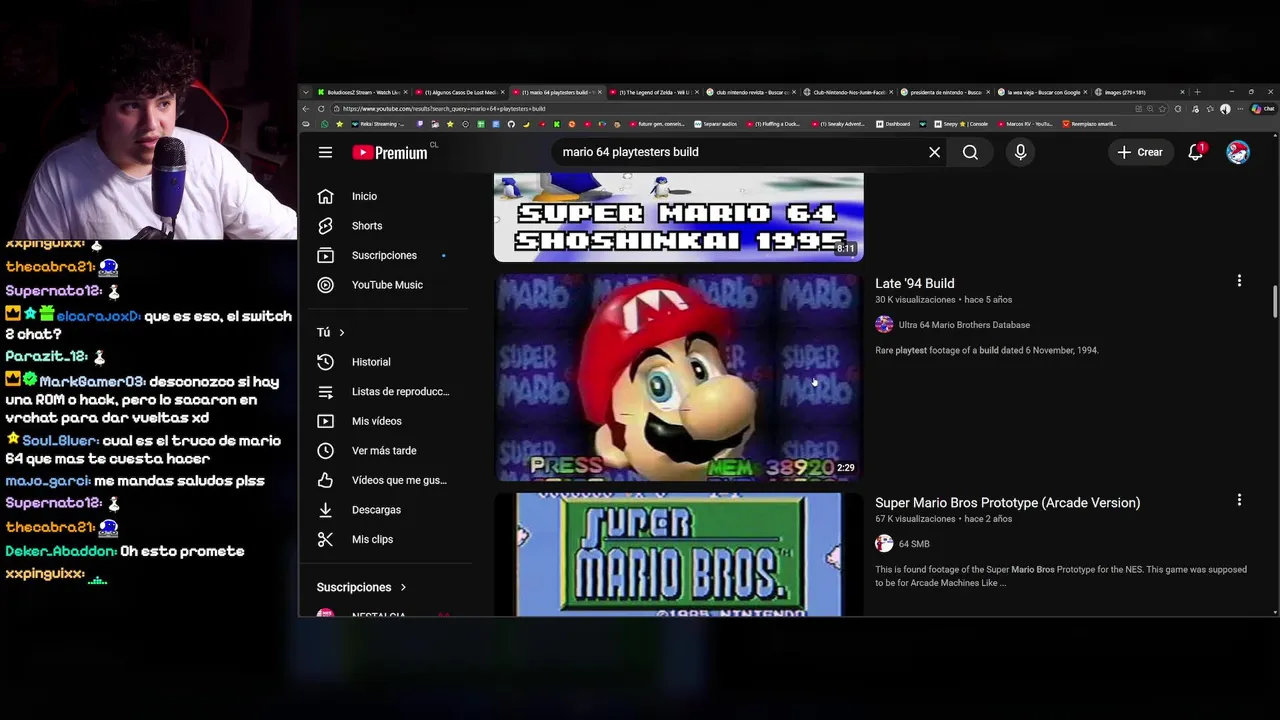The height and width of the screenshot is (720, 1280).
Task: Open the notifications bell
Action: (x=1195, y=152)
